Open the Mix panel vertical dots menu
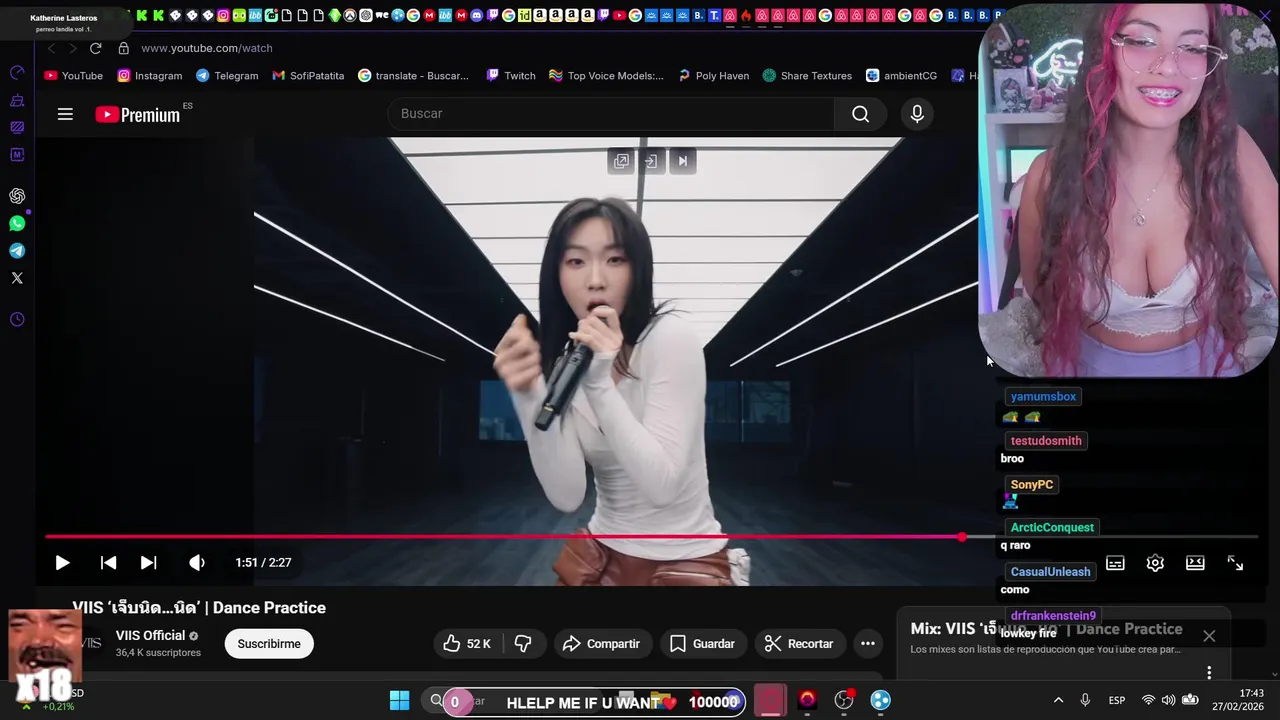Viewport: 1280px width, 720px height. tap(1209, 673)
